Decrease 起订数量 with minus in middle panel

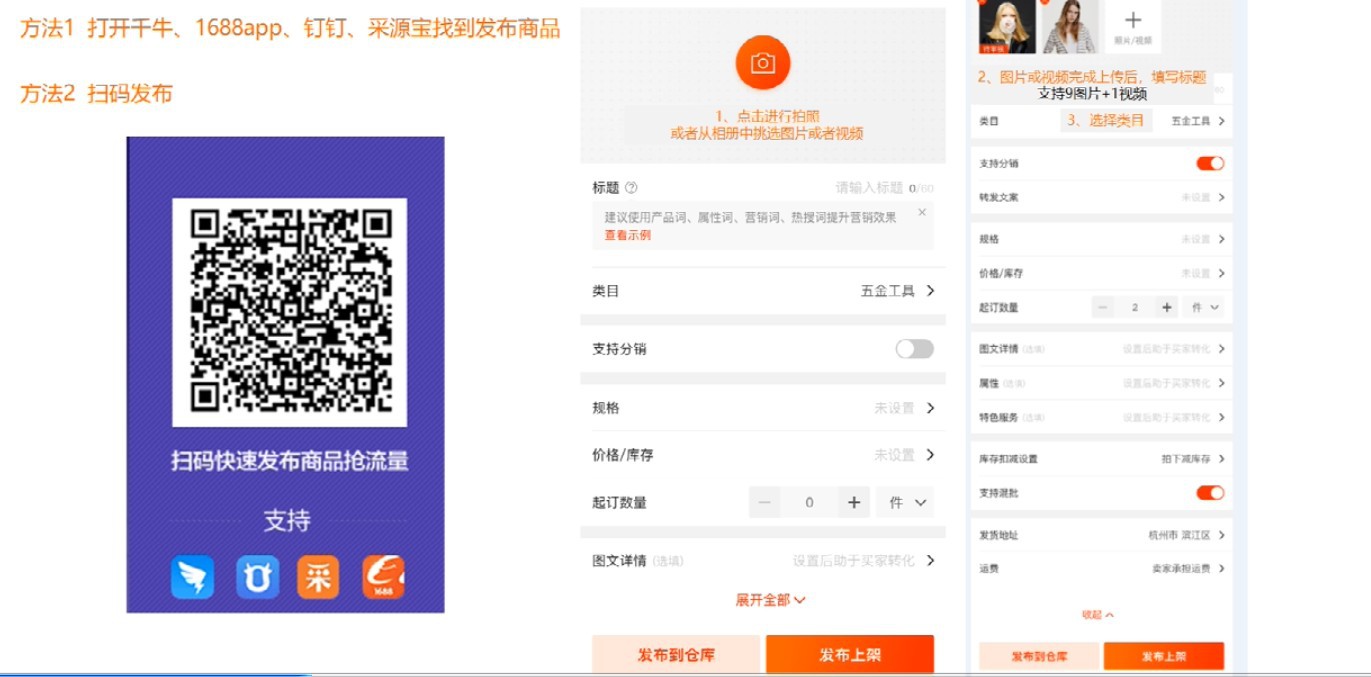coord(765,503)
